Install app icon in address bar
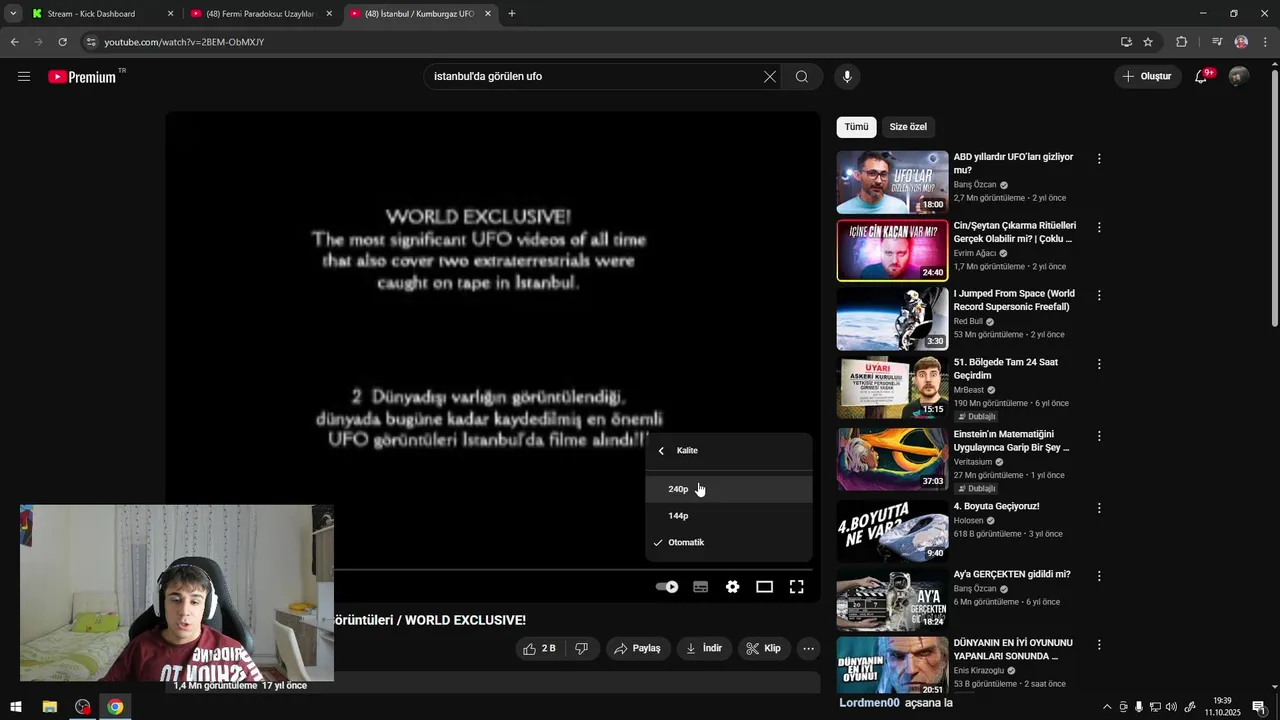This screenshot has width=1280, height=720. click(x=1126, y=42)
